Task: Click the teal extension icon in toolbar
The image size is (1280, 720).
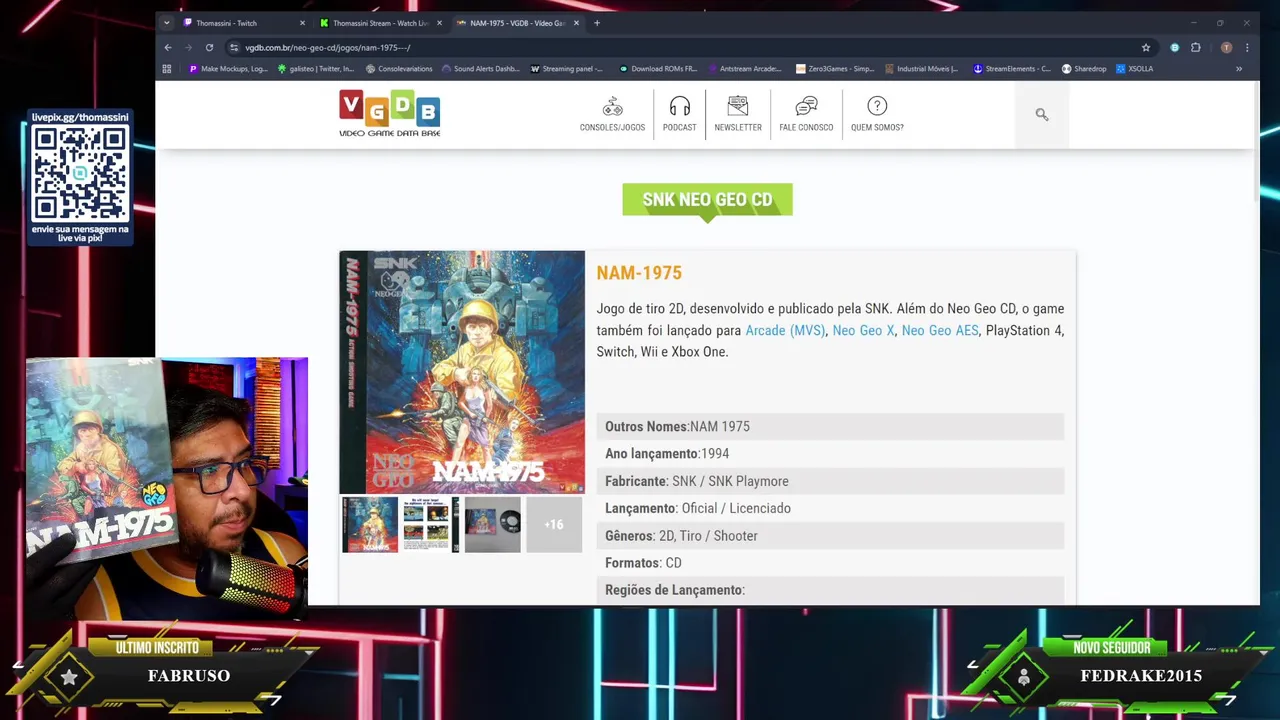Action: point(1175,47)
